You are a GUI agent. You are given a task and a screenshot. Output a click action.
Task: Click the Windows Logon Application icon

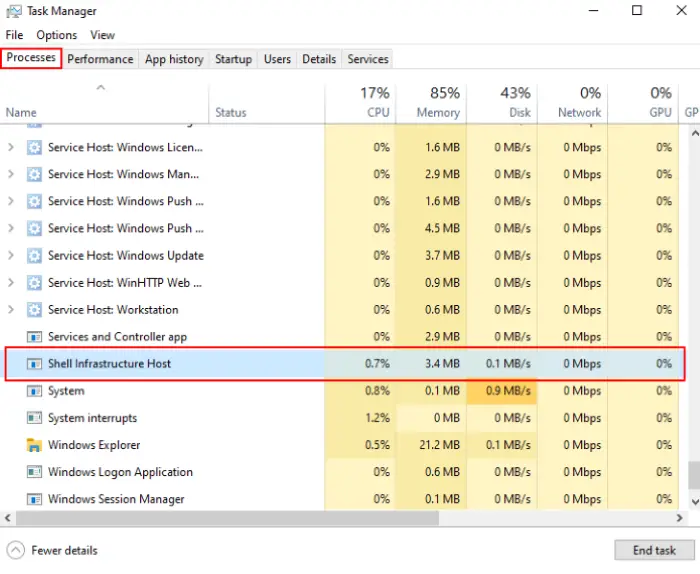click(x=34, y=472)
